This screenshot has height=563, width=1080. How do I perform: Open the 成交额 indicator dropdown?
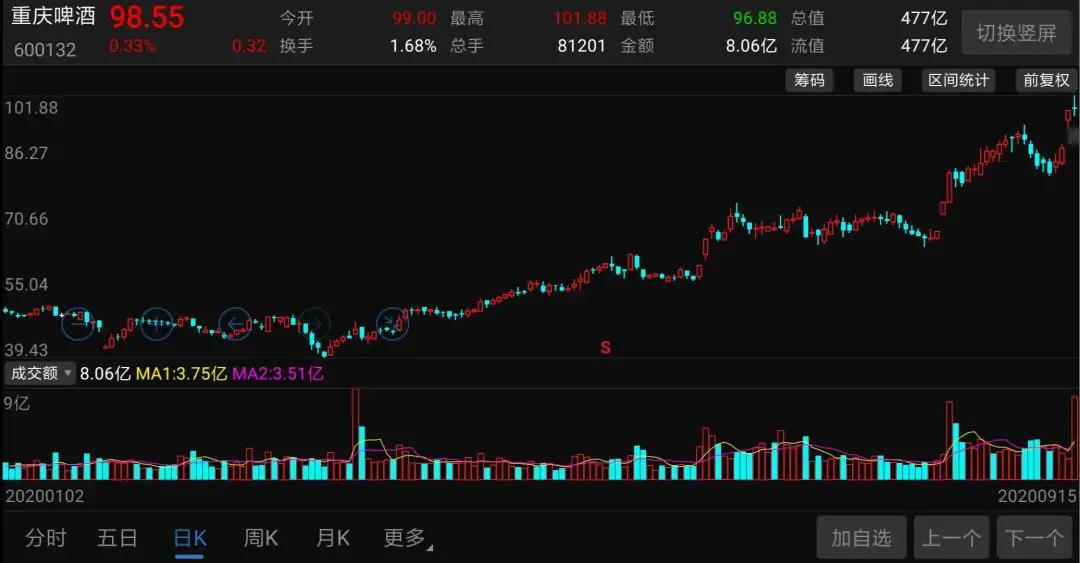point(39,373)
